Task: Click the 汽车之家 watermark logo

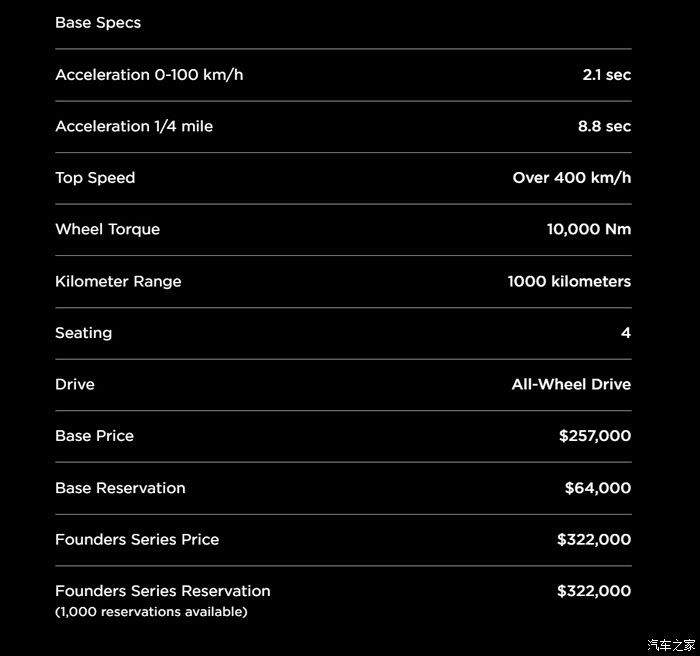Action: pyautogui.click(x=671, y=643)
